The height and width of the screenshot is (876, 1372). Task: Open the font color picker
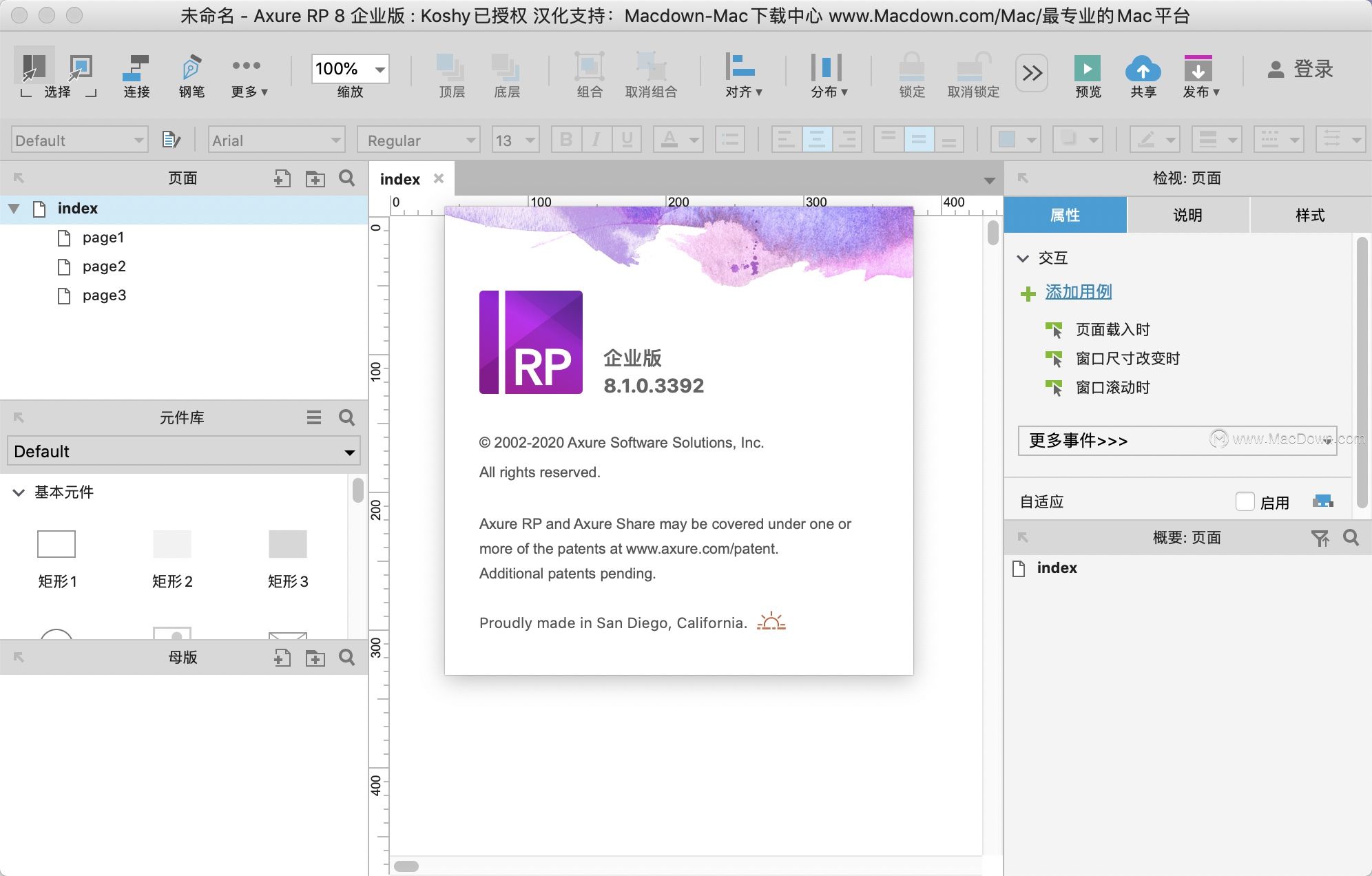[678, 140]
